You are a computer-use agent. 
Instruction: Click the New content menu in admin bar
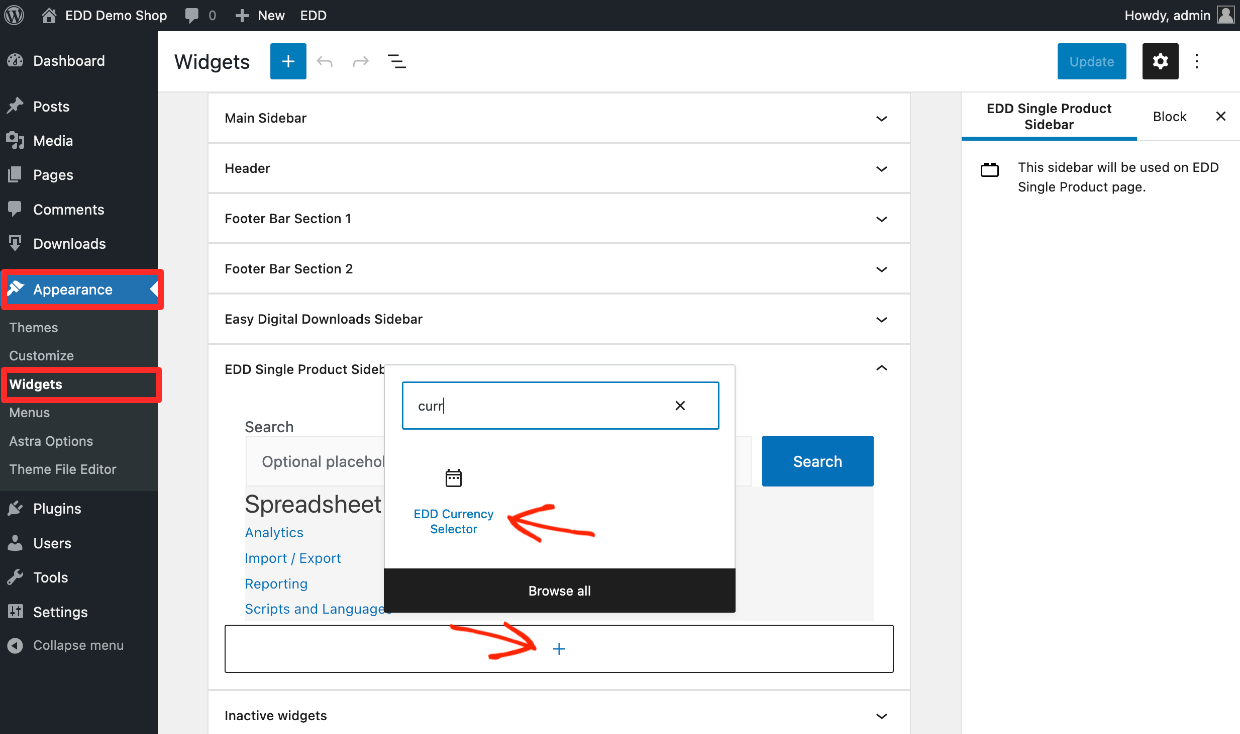(x=260, y=15)
